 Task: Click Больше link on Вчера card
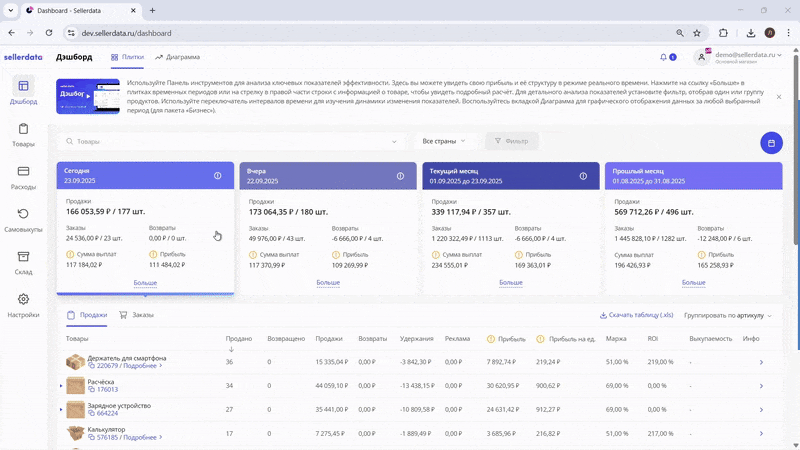(328, 283)
